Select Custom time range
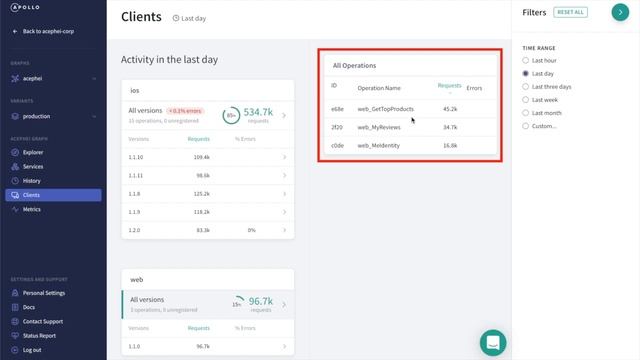 tap(525, 126)
